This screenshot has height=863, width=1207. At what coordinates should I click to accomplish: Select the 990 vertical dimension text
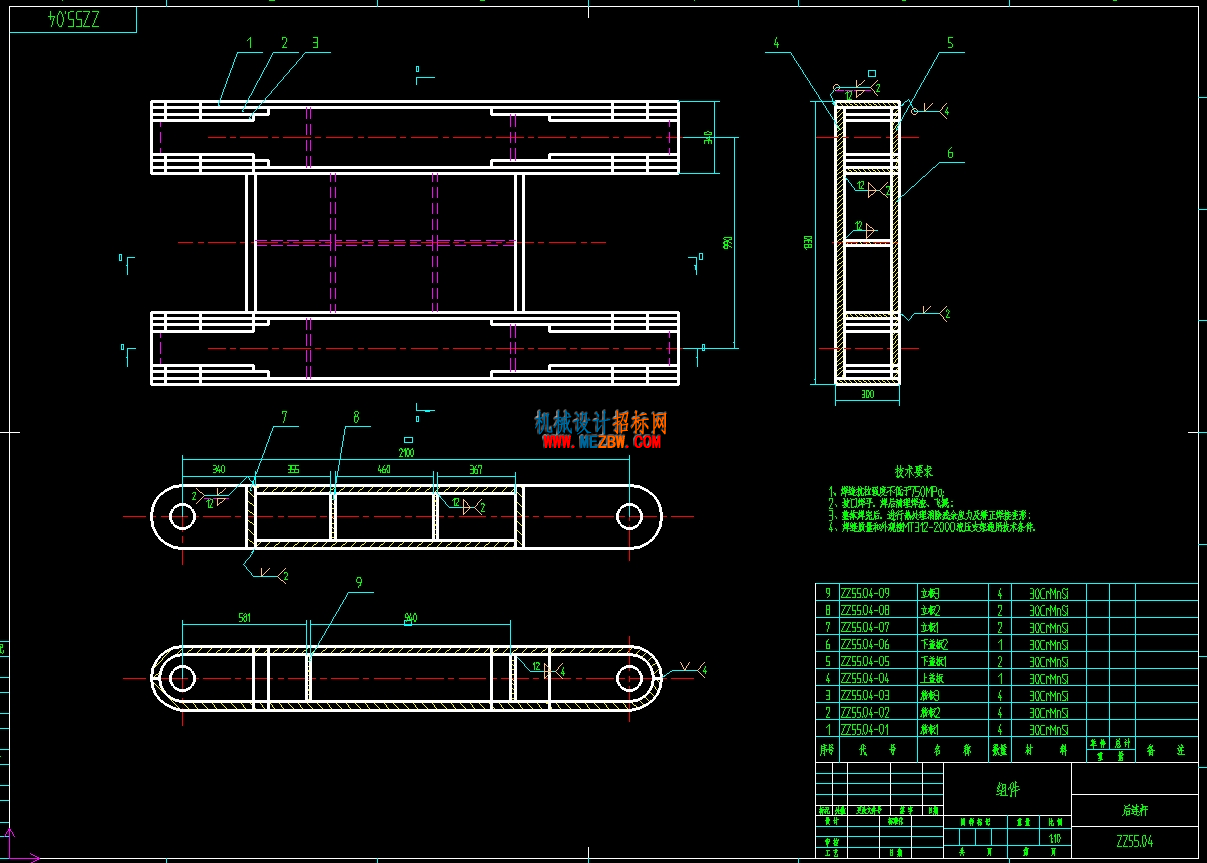click(728, 242)
